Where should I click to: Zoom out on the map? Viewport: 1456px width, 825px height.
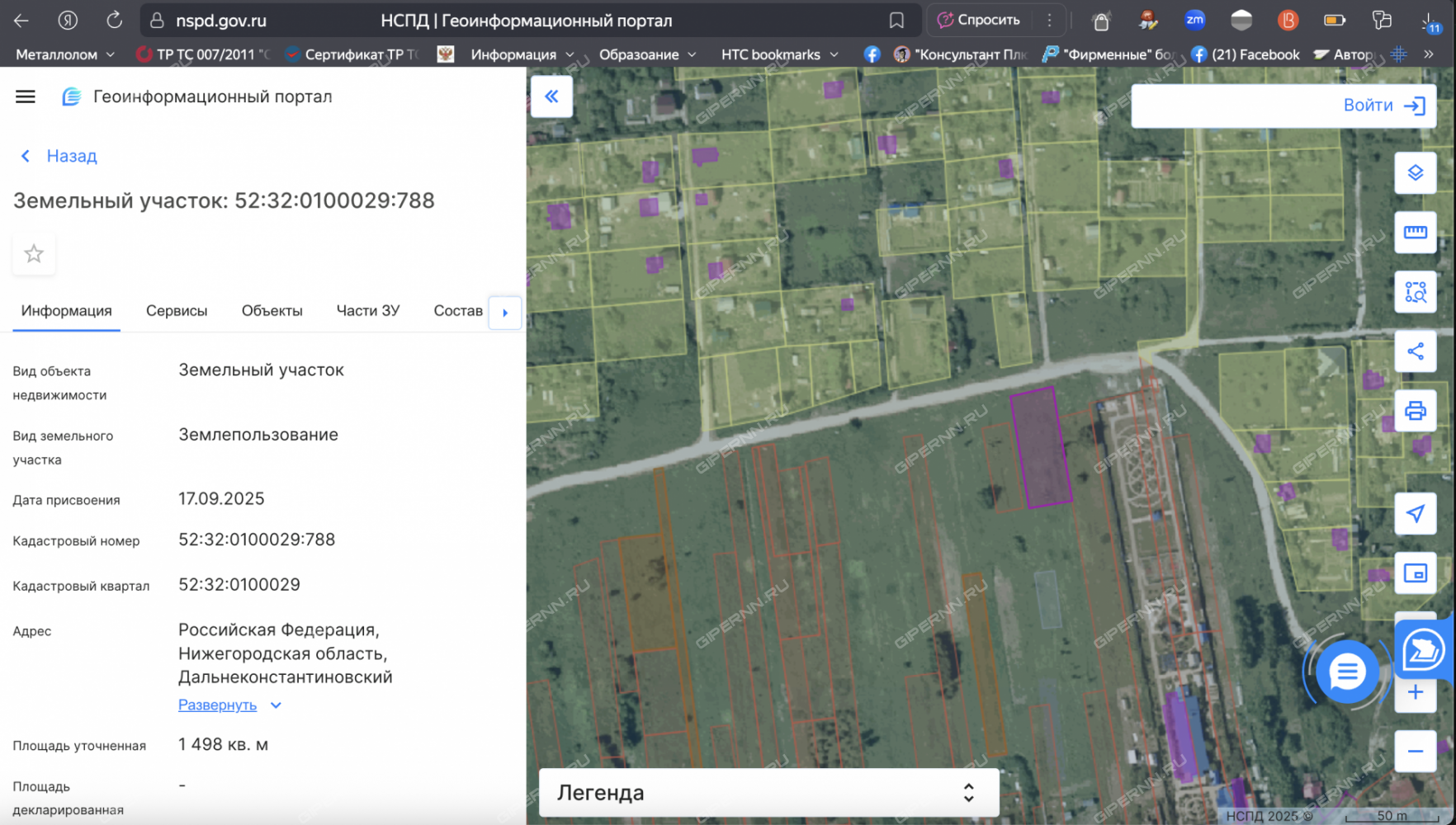click(x=1415, y=751)
